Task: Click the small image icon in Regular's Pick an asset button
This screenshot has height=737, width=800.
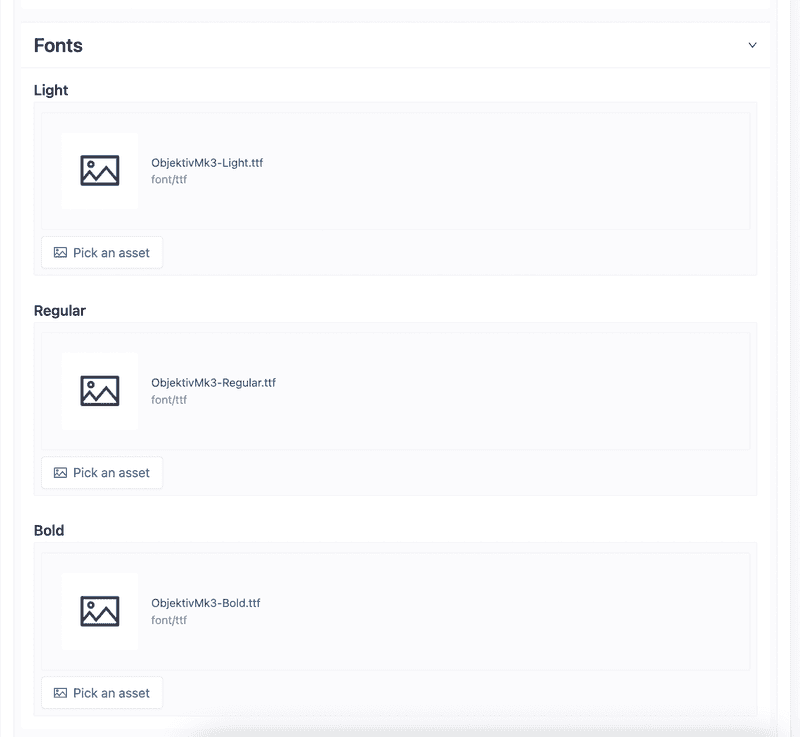Action: point(61,473)
